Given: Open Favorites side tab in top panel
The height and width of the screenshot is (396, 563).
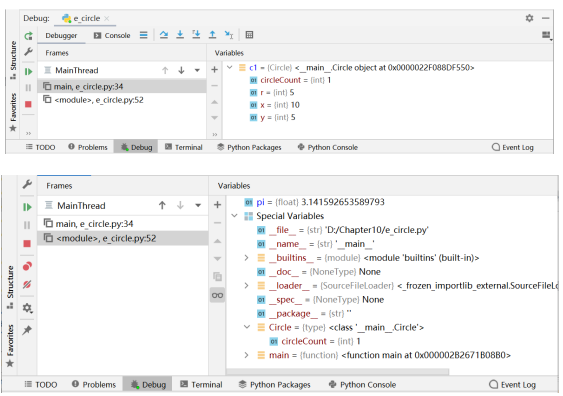Looking at the screenshot, I should [13, 112].
